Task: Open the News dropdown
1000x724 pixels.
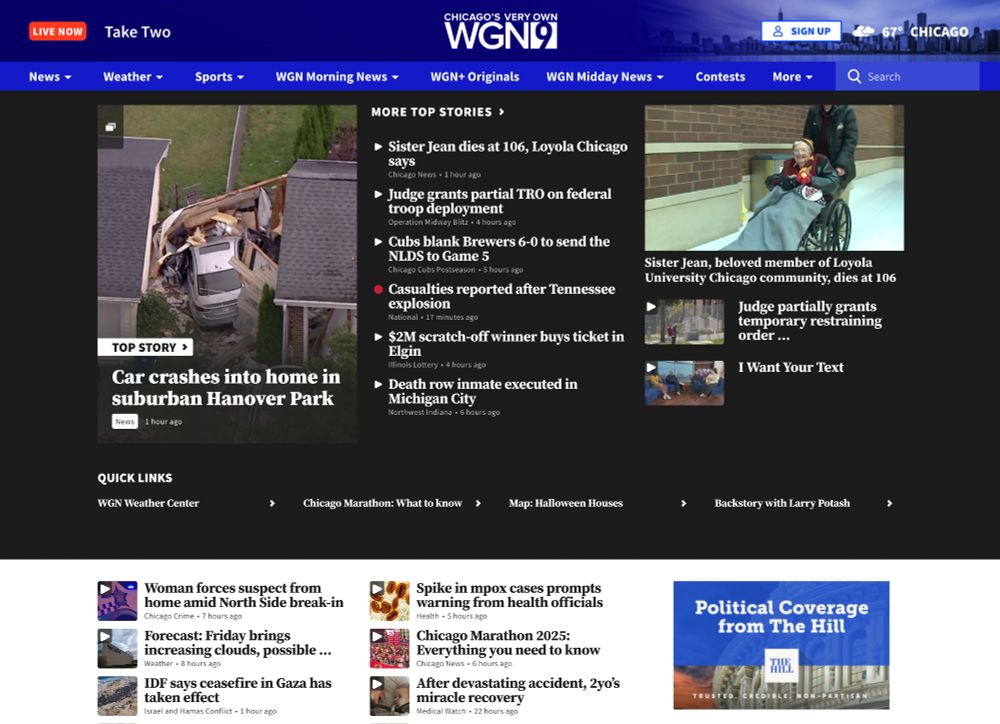Action: (x=46, y=76)
